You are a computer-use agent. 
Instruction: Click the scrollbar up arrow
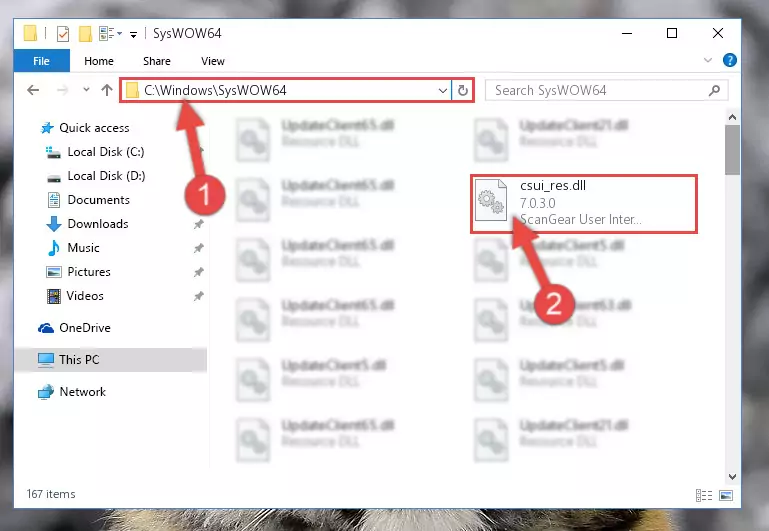[732, 117]
